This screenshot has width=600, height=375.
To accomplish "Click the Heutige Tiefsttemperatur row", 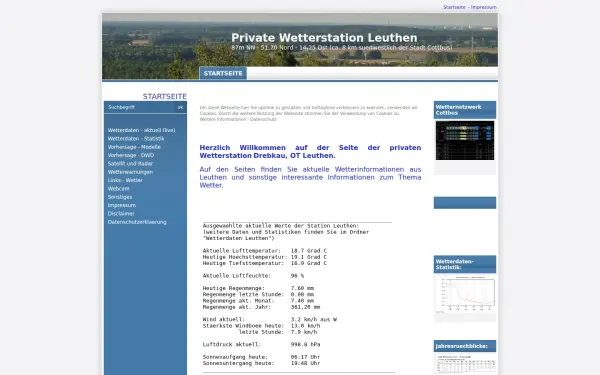I will pos(265,263).
